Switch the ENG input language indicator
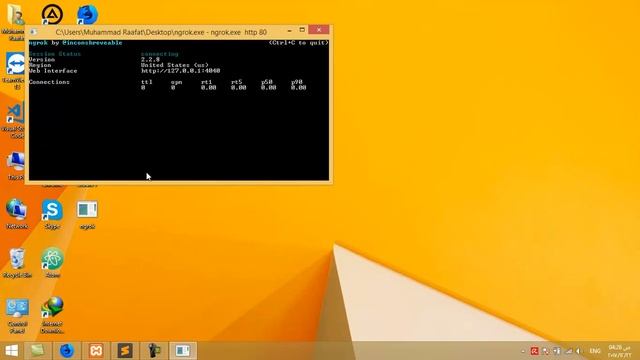 [595, 351]
